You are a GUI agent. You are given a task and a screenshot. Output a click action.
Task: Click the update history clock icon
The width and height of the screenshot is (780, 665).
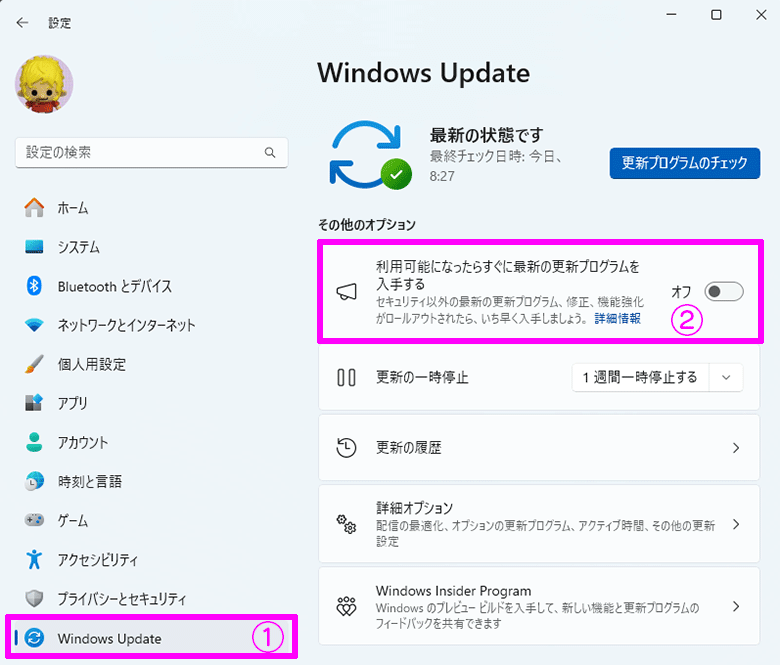point(346,448)
